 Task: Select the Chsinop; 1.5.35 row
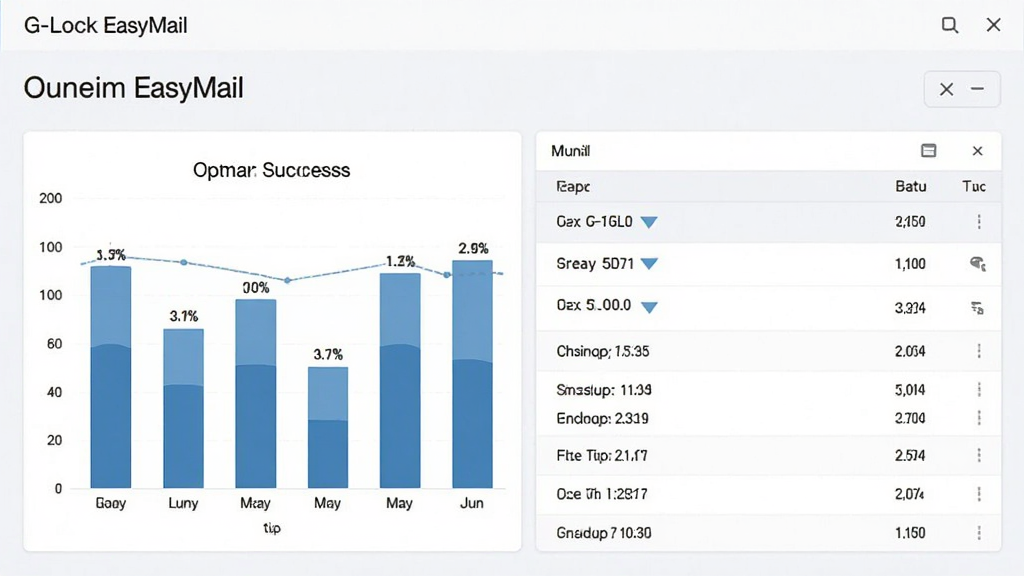(769, 351)
